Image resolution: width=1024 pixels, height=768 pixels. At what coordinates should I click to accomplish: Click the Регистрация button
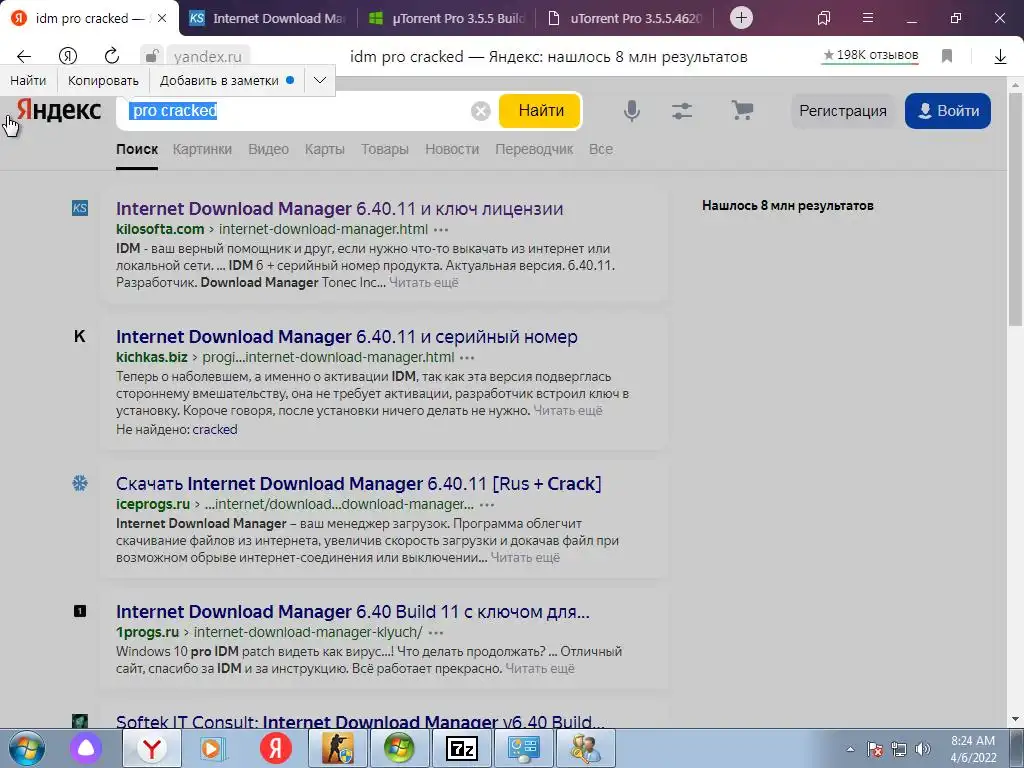pyautogui.click(x=843, y=111)
